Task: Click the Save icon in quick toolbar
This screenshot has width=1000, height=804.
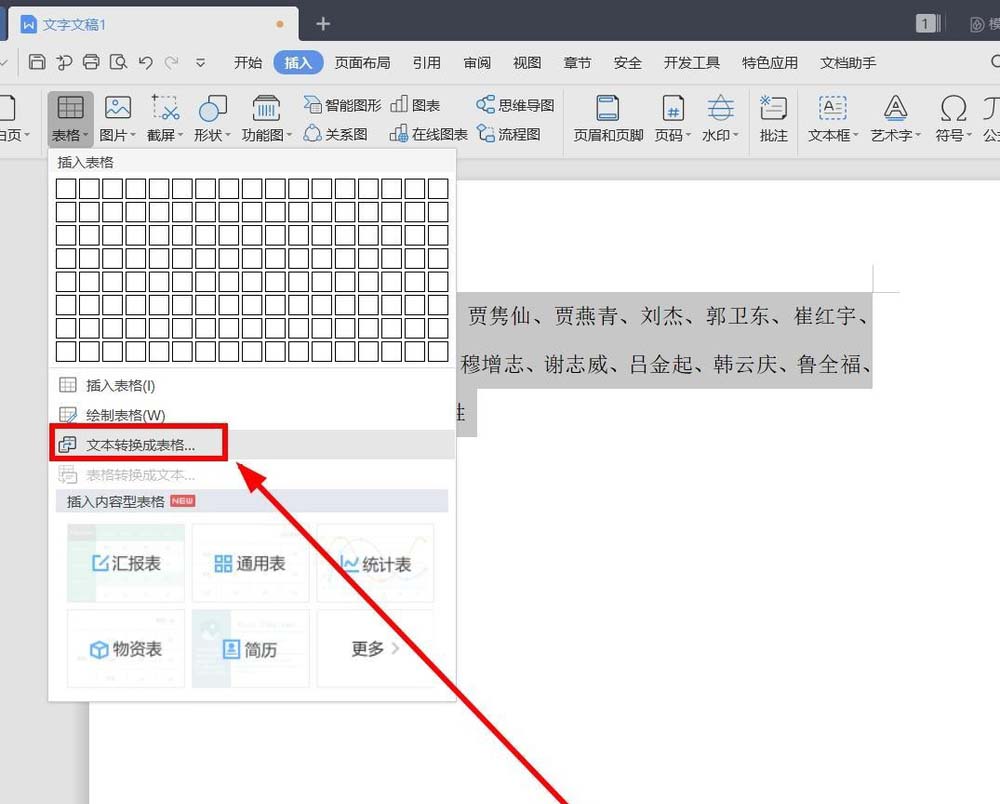Action: click(37, 62)
